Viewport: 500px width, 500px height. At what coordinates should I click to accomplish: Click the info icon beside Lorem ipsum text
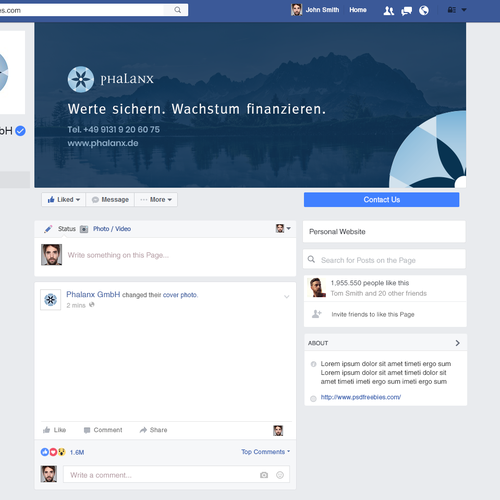click(x=313, y=364)
